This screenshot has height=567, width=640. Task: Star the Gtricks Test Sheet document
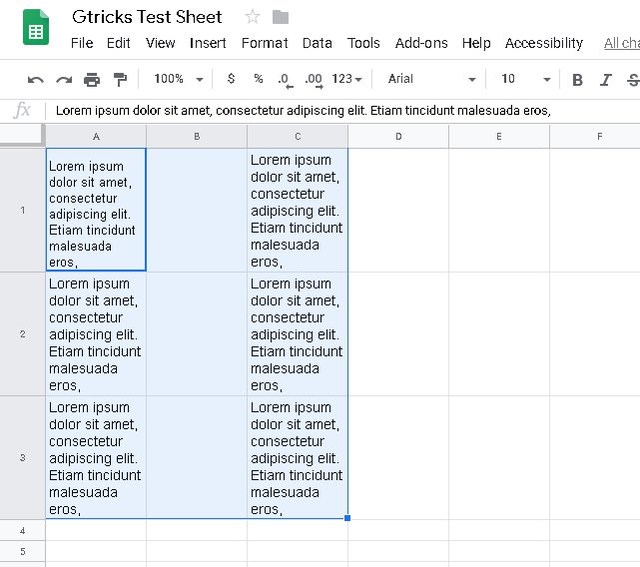pos(253,17)
